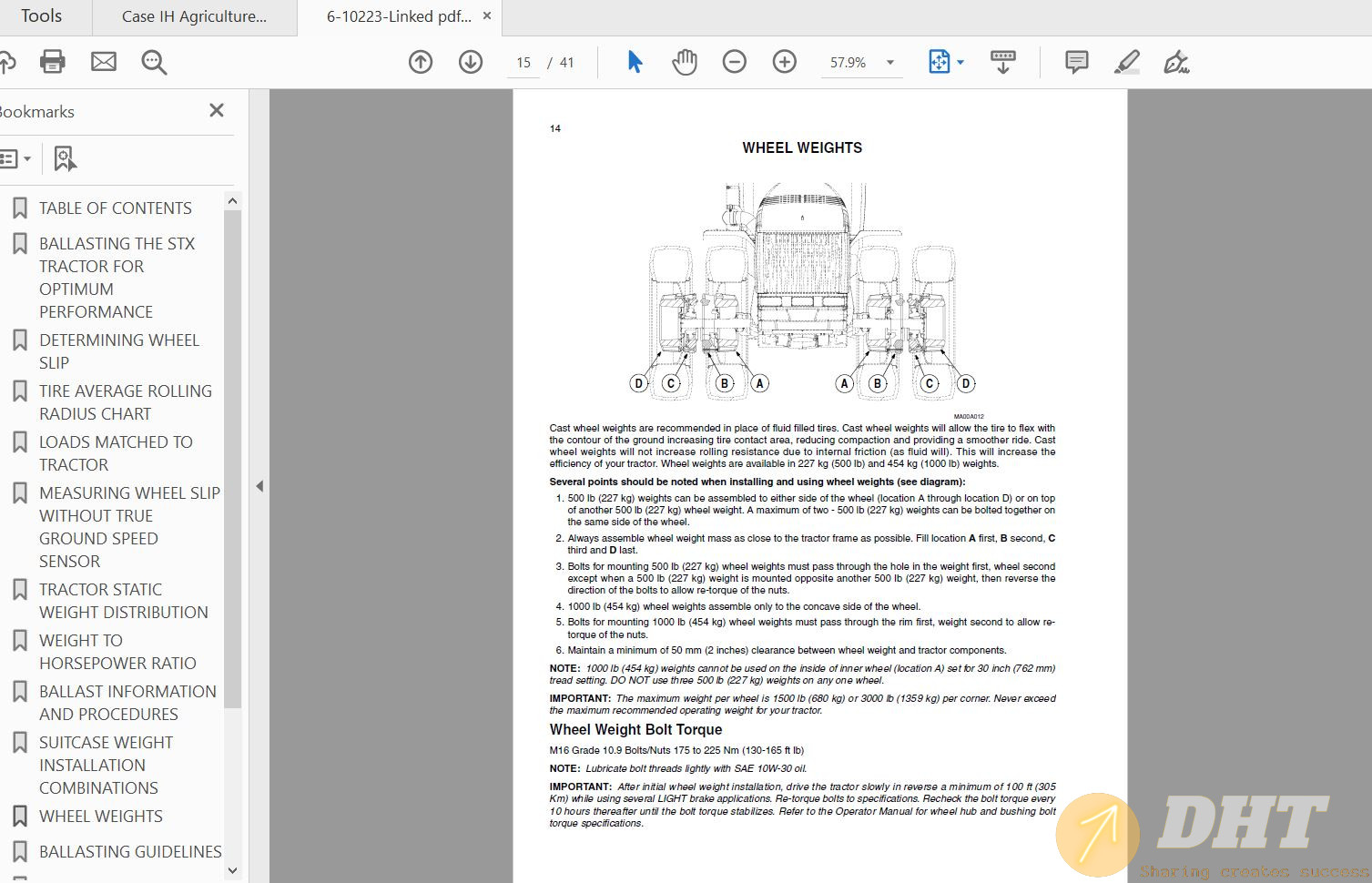Open the Find text magnifier
1372x883 pixels.
154,62
